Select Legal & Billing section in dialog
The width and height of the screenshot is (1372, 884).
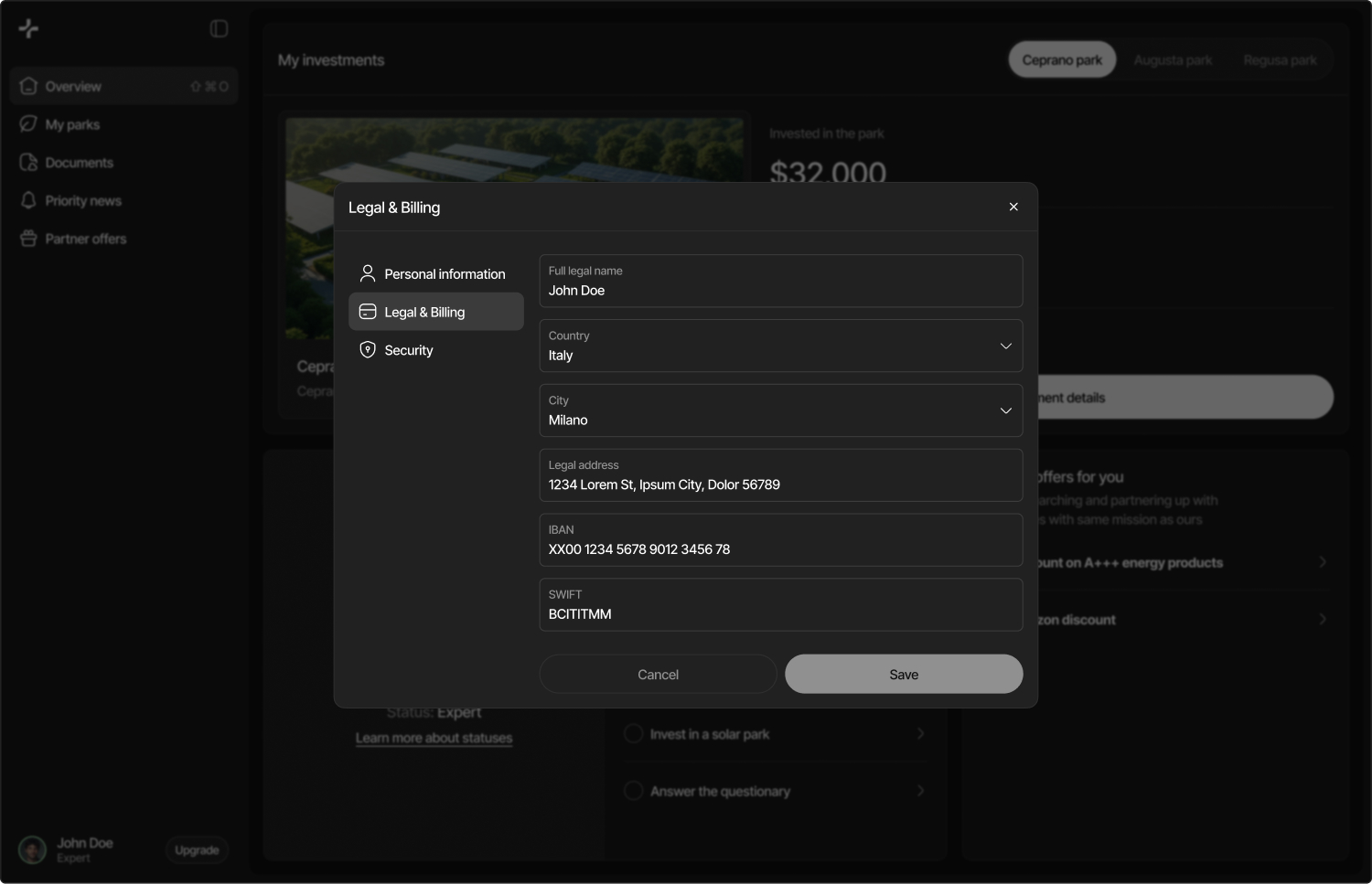[x=436, y=312]
